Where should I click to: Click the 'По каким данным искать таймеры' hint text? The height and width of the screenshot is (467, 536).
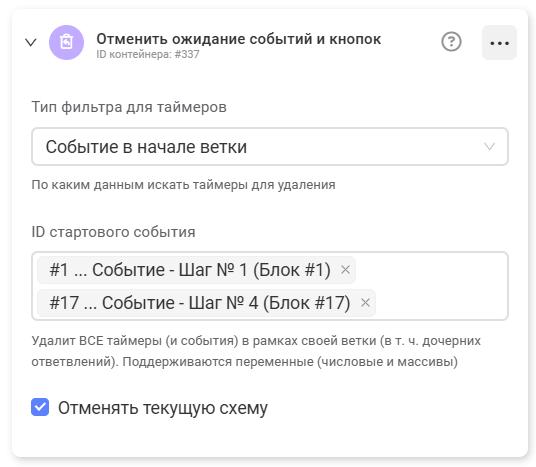(x=184, y=185)
